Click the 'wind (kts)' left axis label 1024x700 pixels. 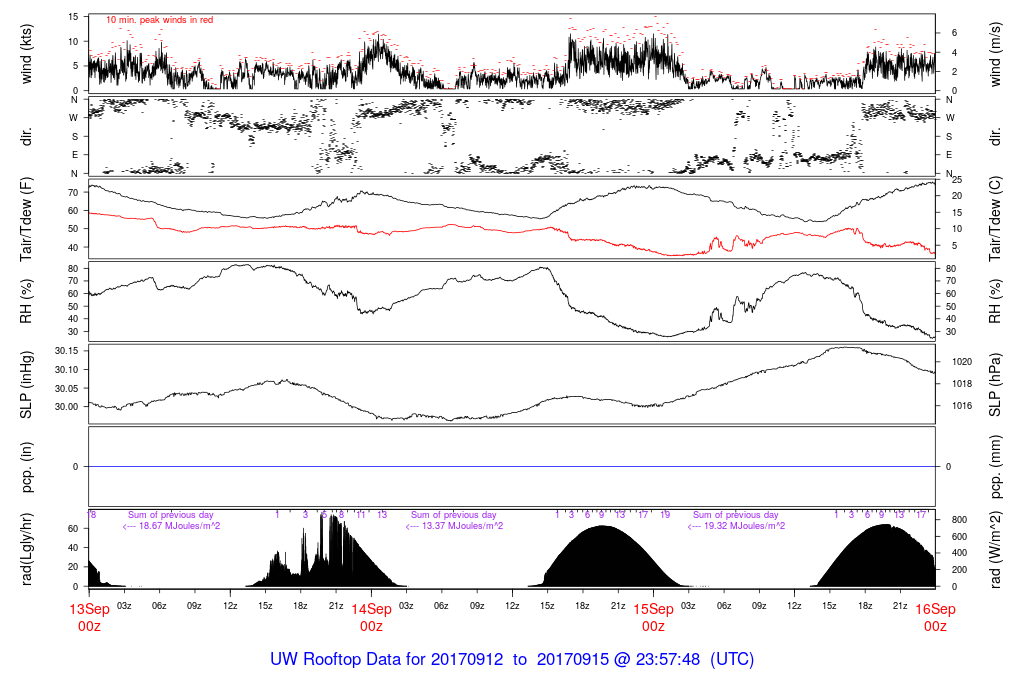tap(26, 54)
